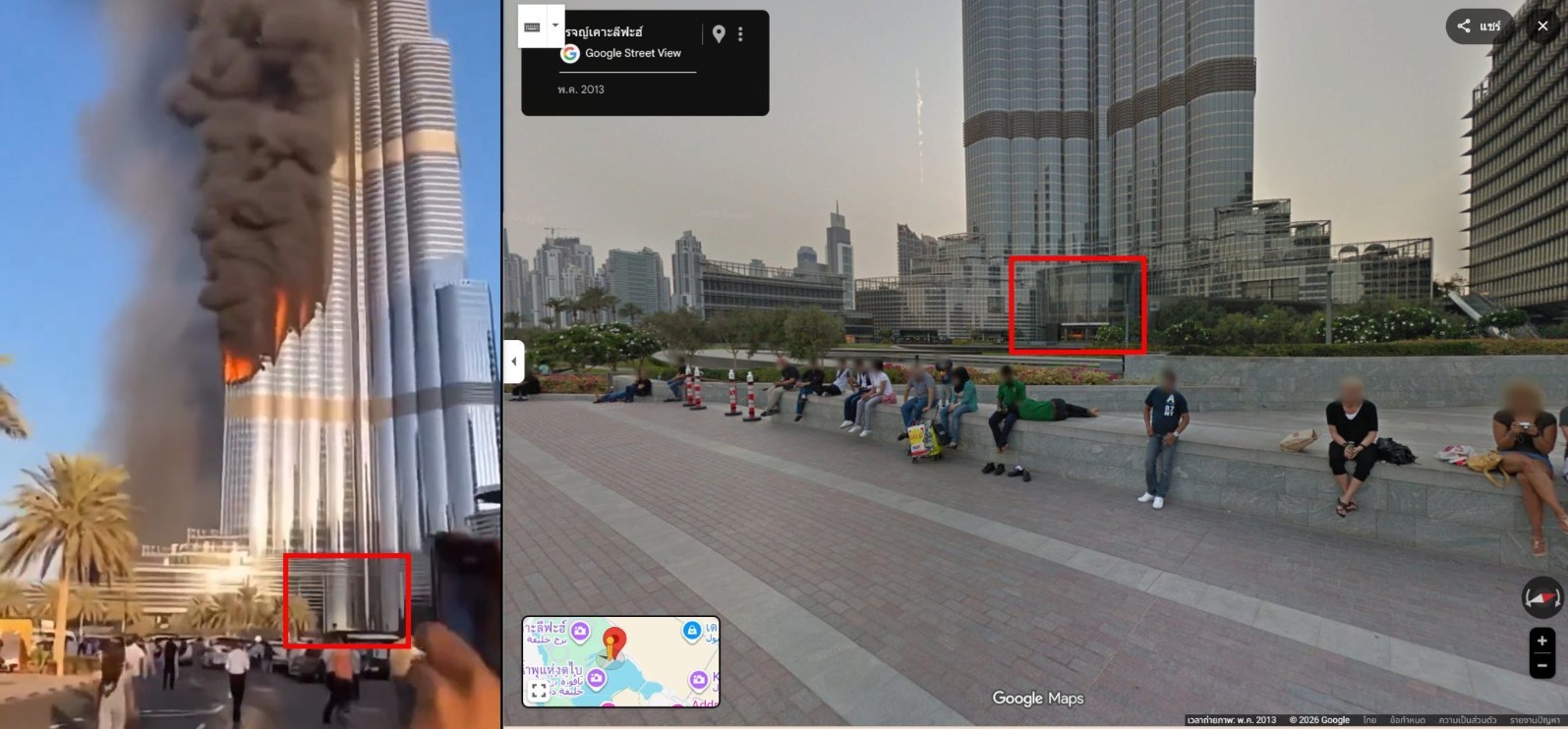The height and width of the screenshot is (729, 1568).
Task: Collapse the side panel with the arrow tab
Action: coord(514,362)
